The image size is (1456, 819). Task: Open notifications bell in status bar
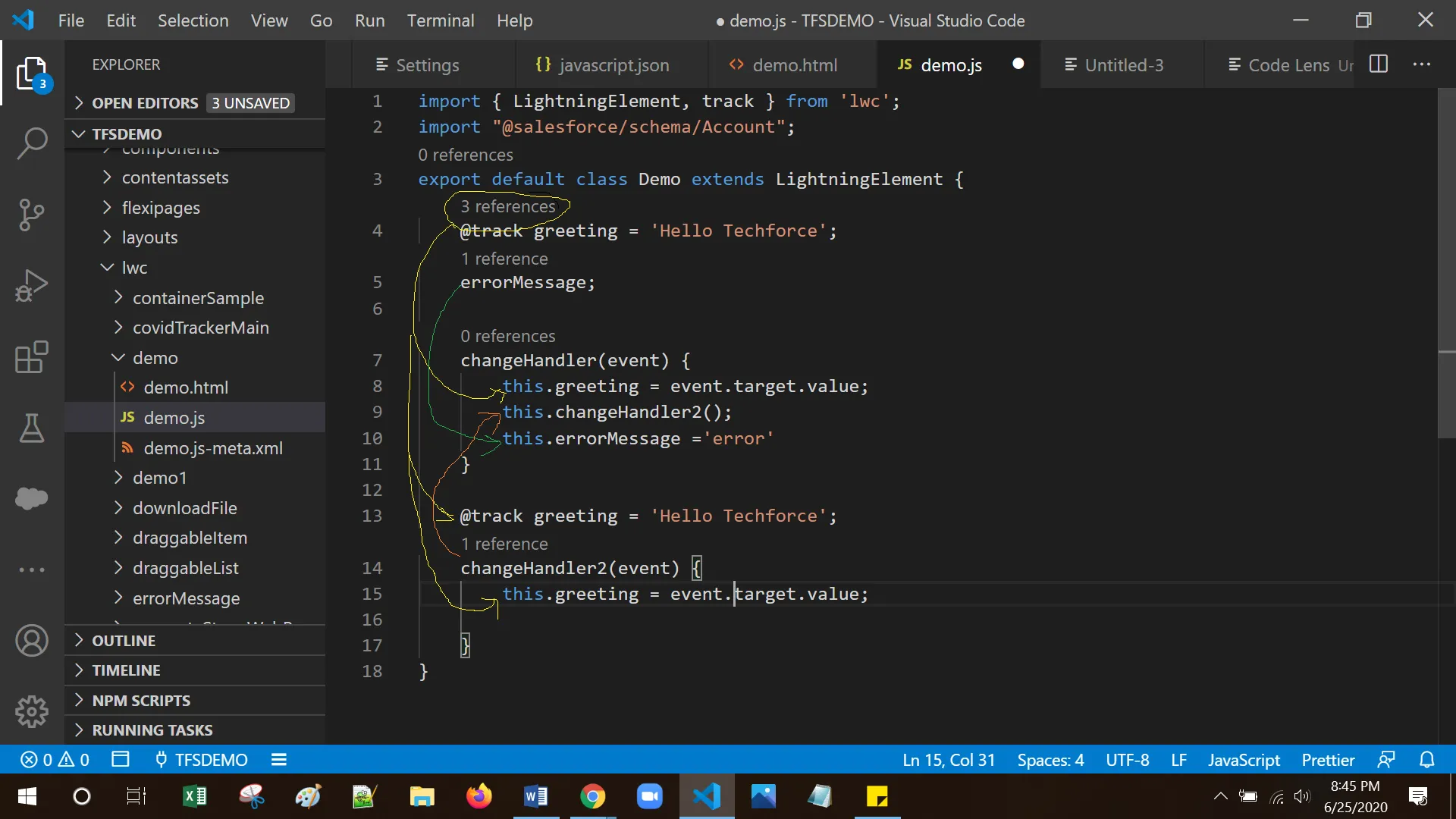point(1429,760)
